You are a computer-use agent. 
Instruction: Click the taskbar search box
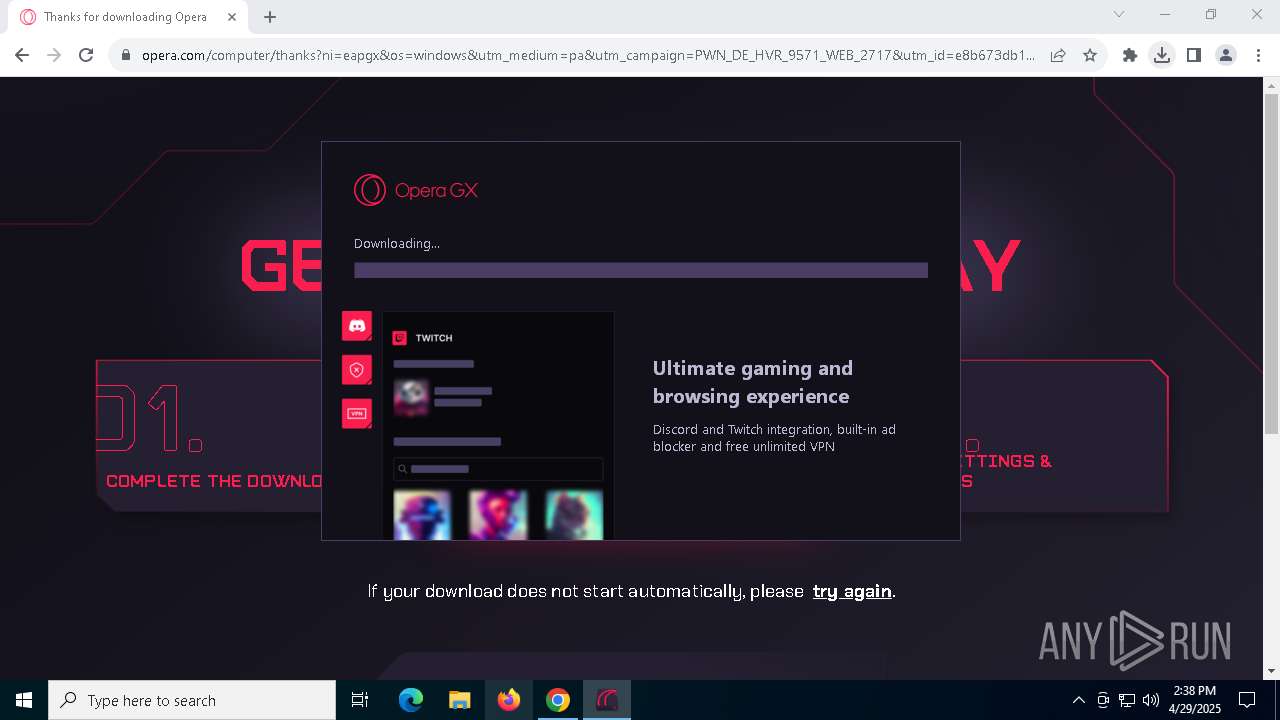192,700
